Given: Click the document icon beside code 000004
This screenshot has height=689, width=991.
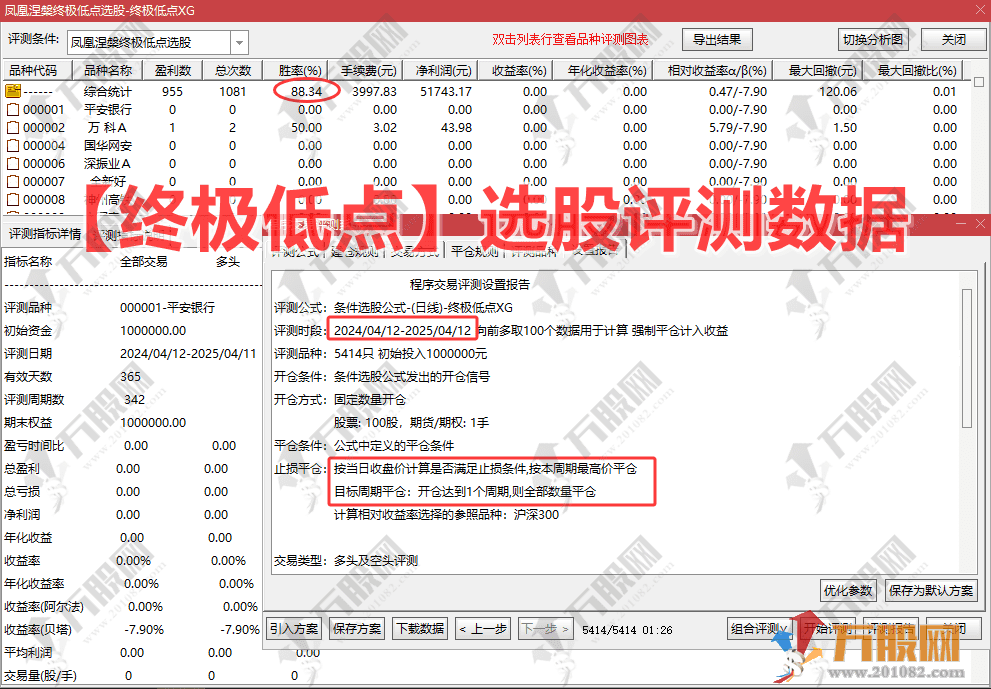Looking at the screenshot, I should (x=13, y=145).
